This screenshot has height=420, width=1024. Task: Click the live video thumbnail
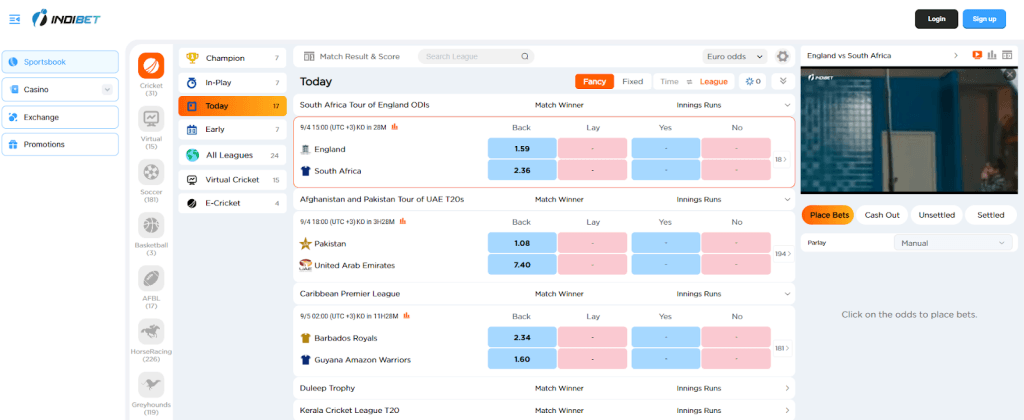click(909, 131)
